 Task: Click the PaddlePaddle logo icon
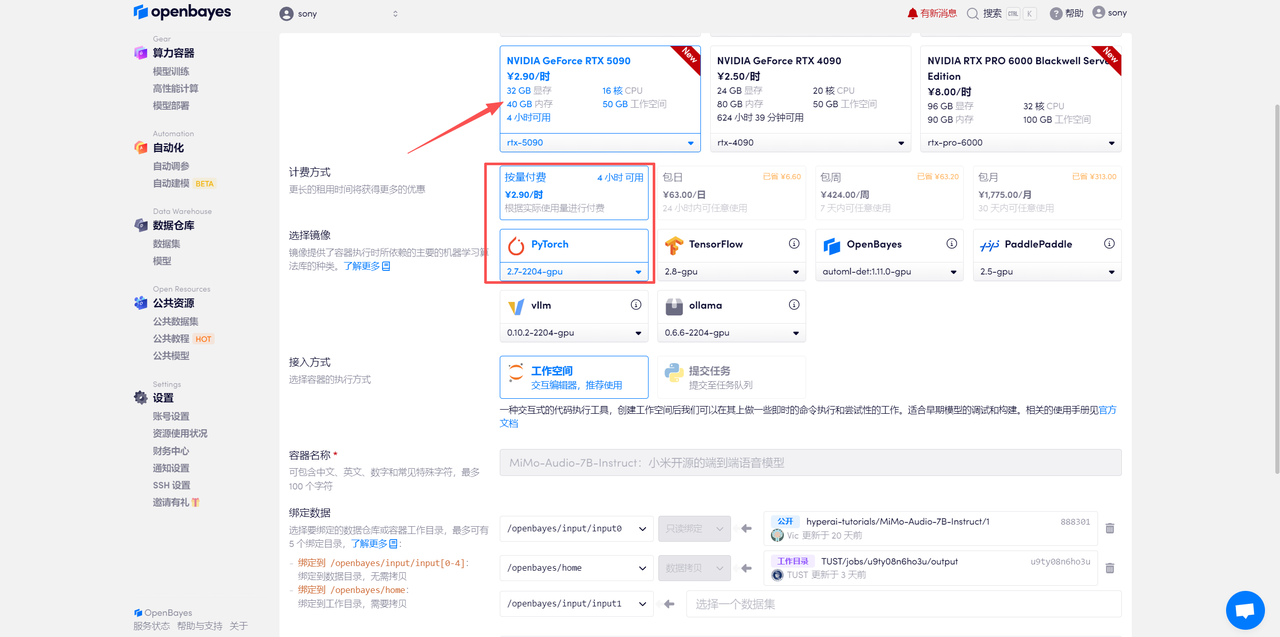click(989, 245)
